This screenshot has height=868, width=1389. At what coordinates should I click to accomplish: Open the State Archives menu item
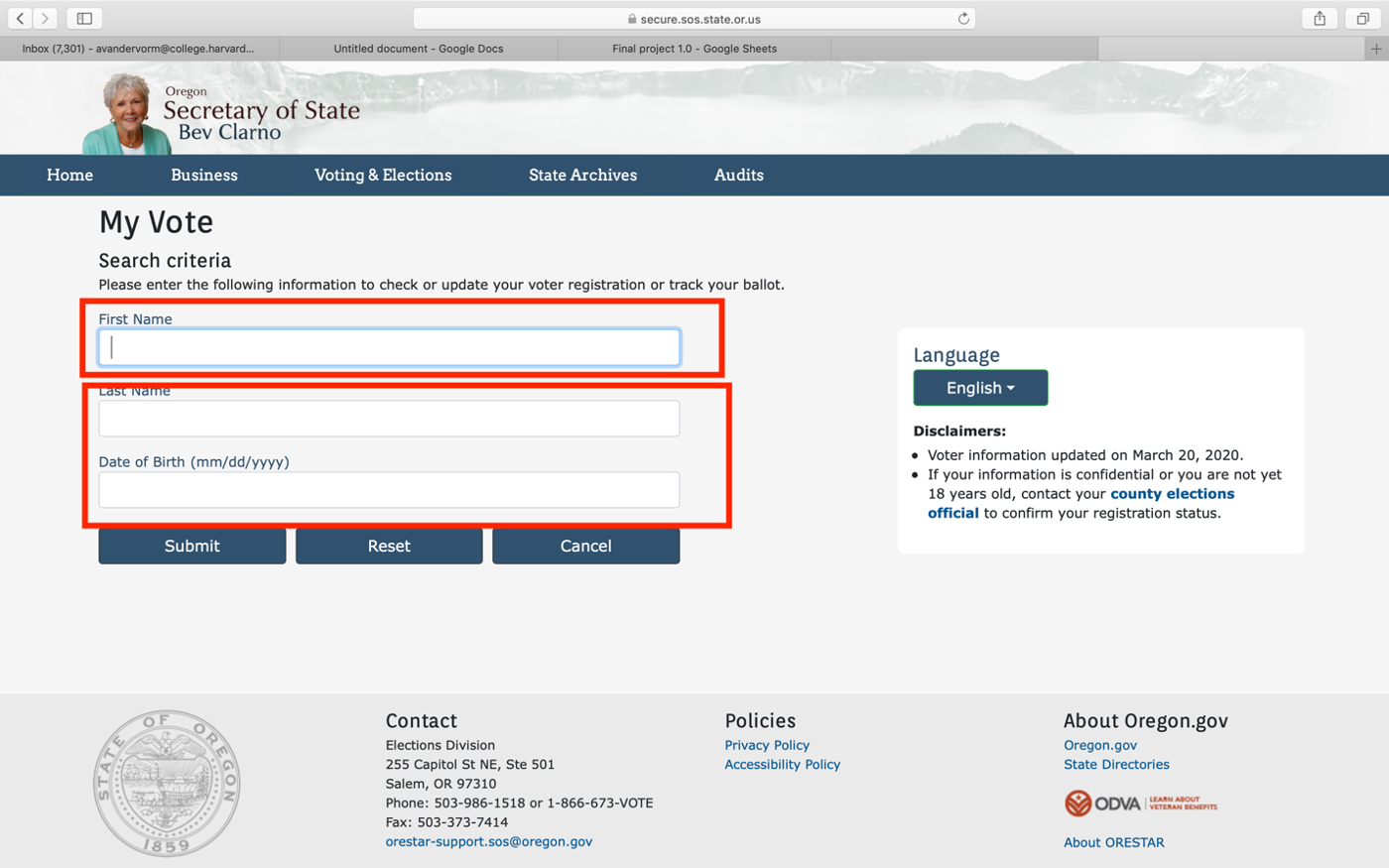coord(582,175)
